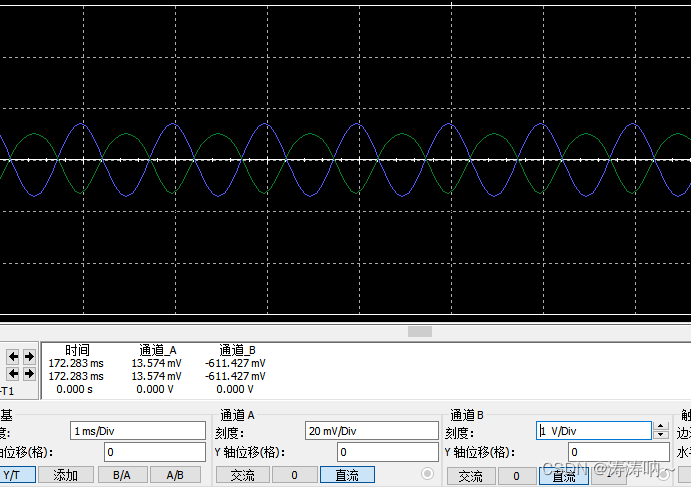This screenshot has width=691, height=487.
Task: Move cursor T1 left with top arrow
Action: (14, 357)
